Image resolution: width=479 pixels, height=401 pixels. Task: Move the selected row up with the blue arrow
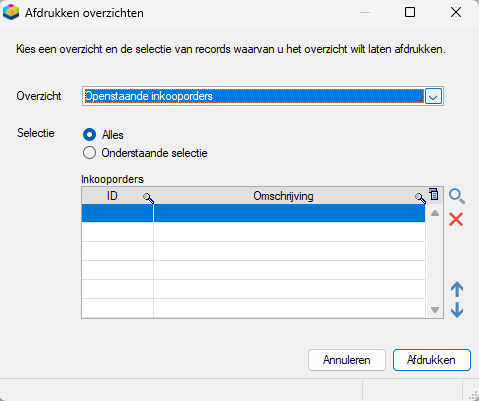pos(457,289)
